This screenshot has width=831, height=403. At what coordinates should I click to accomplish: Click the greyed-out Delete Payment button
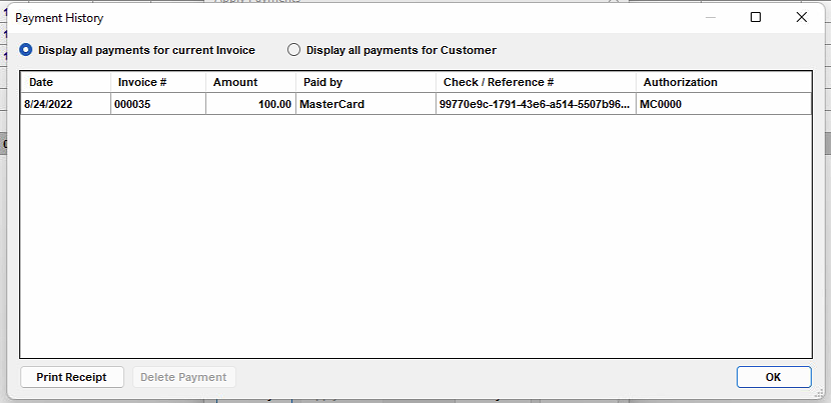pos(183,377)
